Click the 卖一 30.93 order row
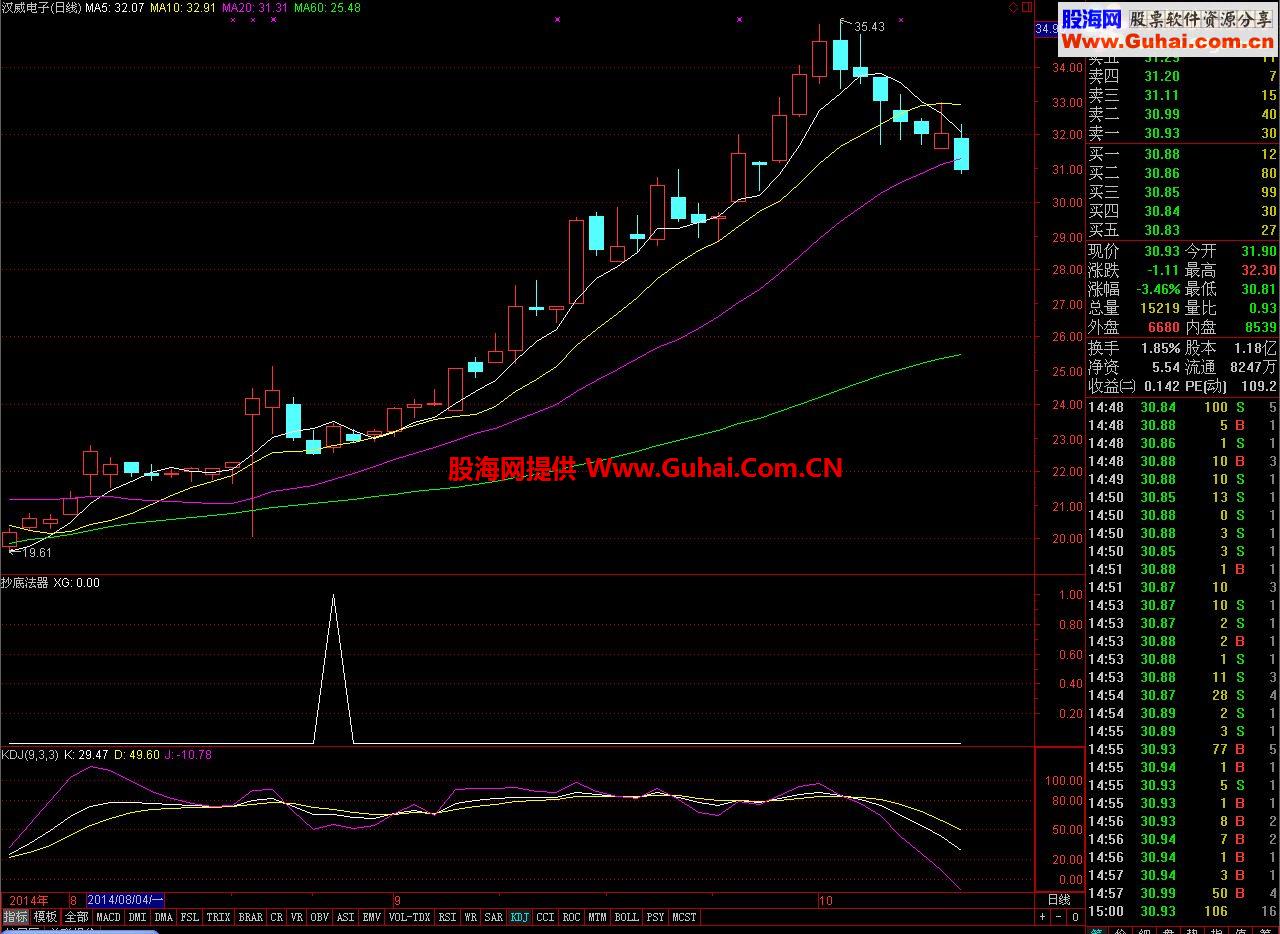Viewport: 1280px width, 934px height. point(1182,133)
